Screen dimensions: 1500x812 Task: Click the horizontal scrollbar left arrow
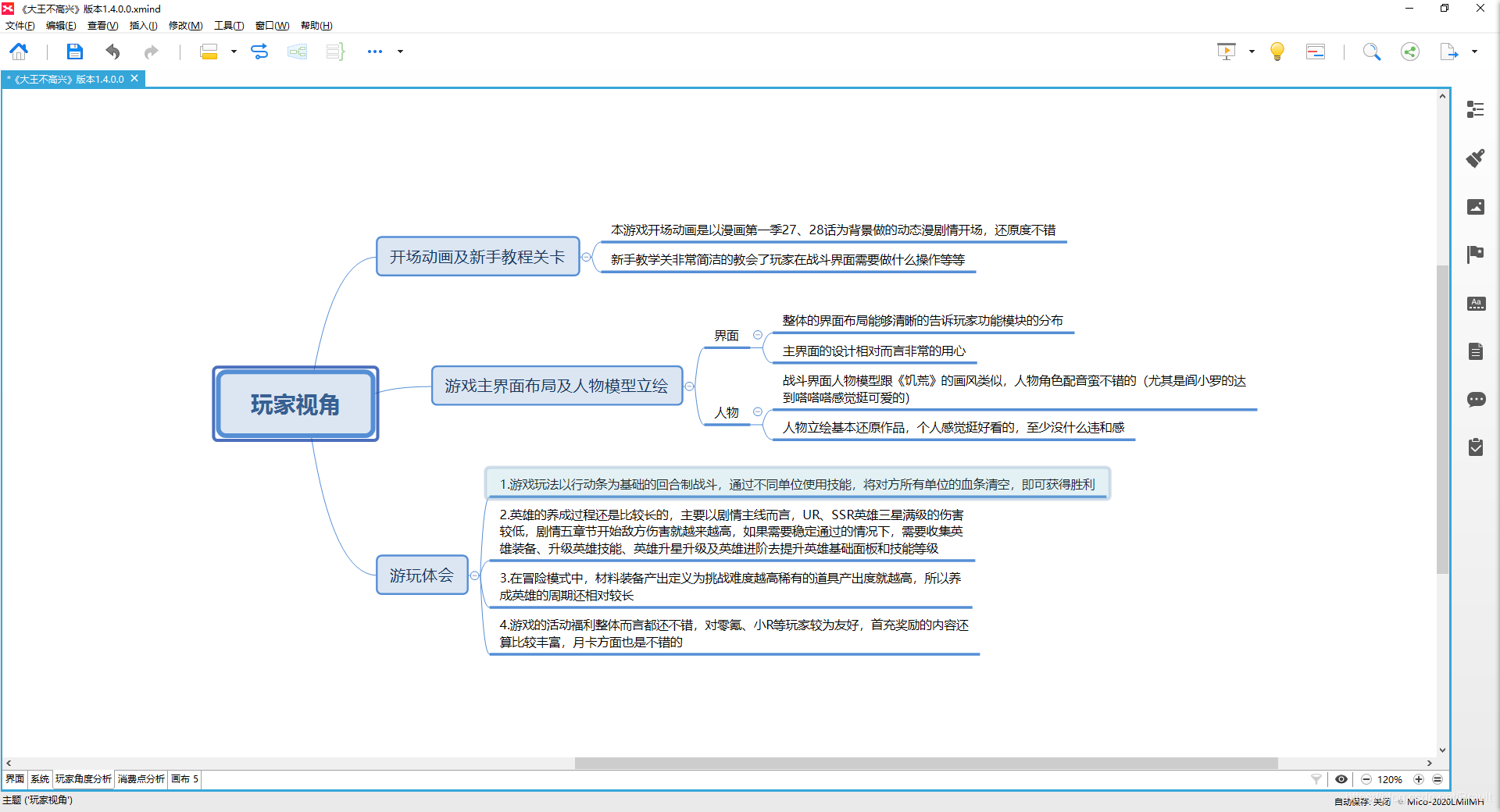pos(9,763)
